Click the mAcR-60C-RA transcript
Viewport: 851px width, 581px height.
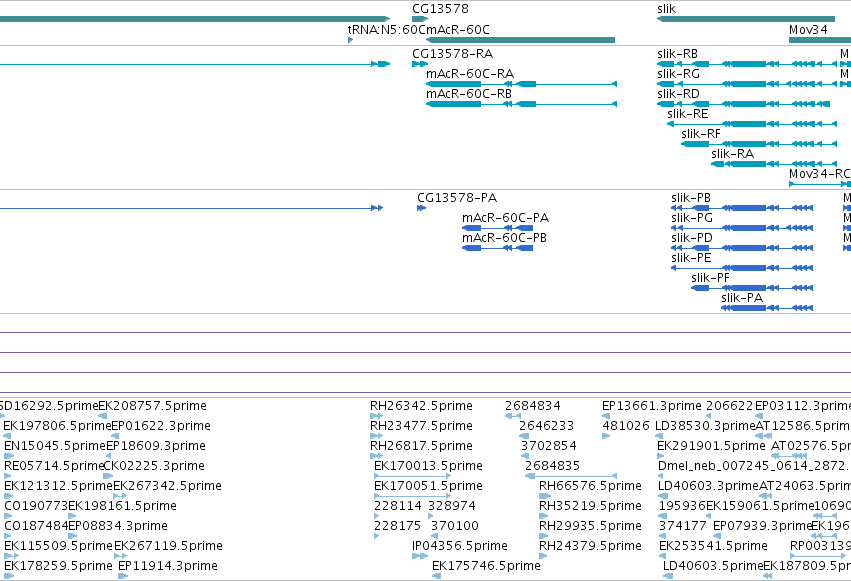(522, 84)
